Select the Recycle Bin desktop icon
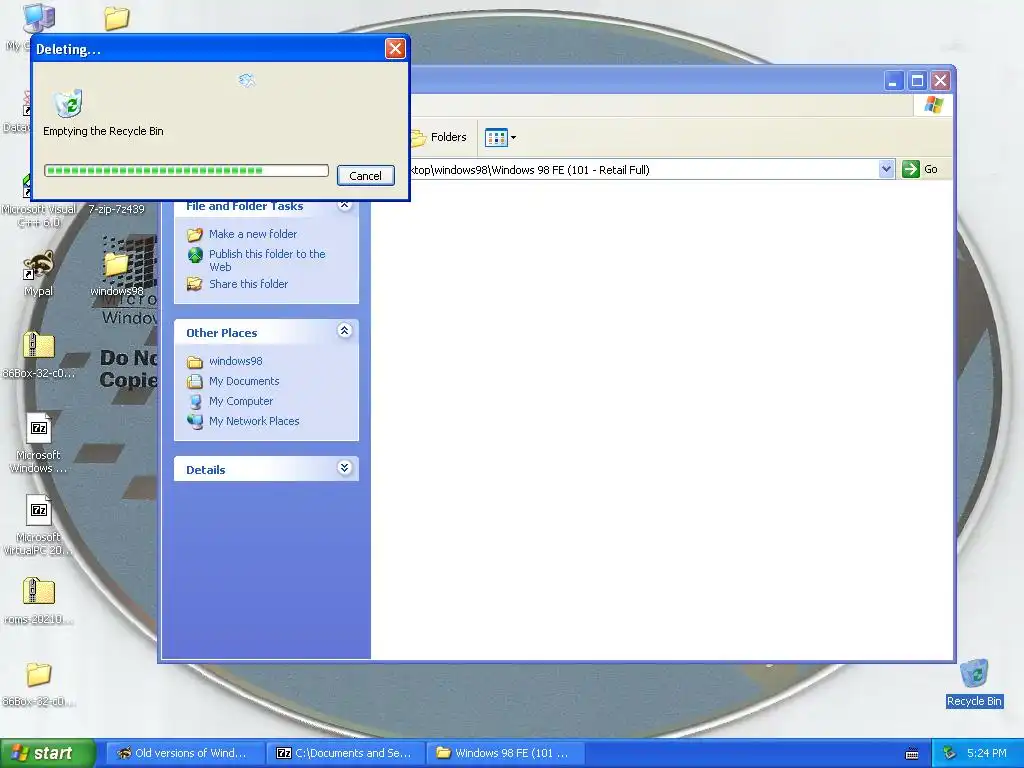This screenshot has height=768, width=1024. coord(974,683)
